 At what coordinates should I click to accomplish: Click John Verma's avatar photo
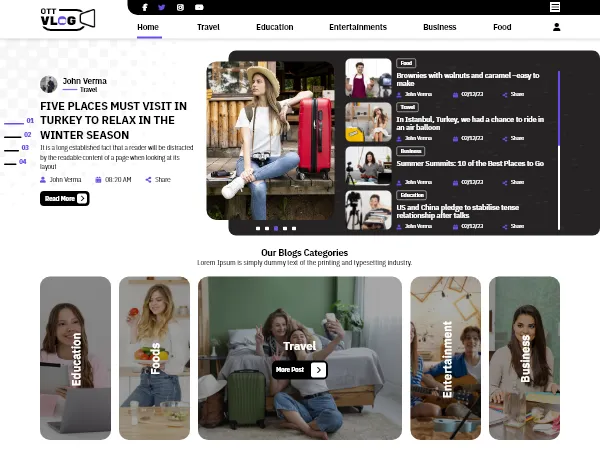tap(49, 84)
